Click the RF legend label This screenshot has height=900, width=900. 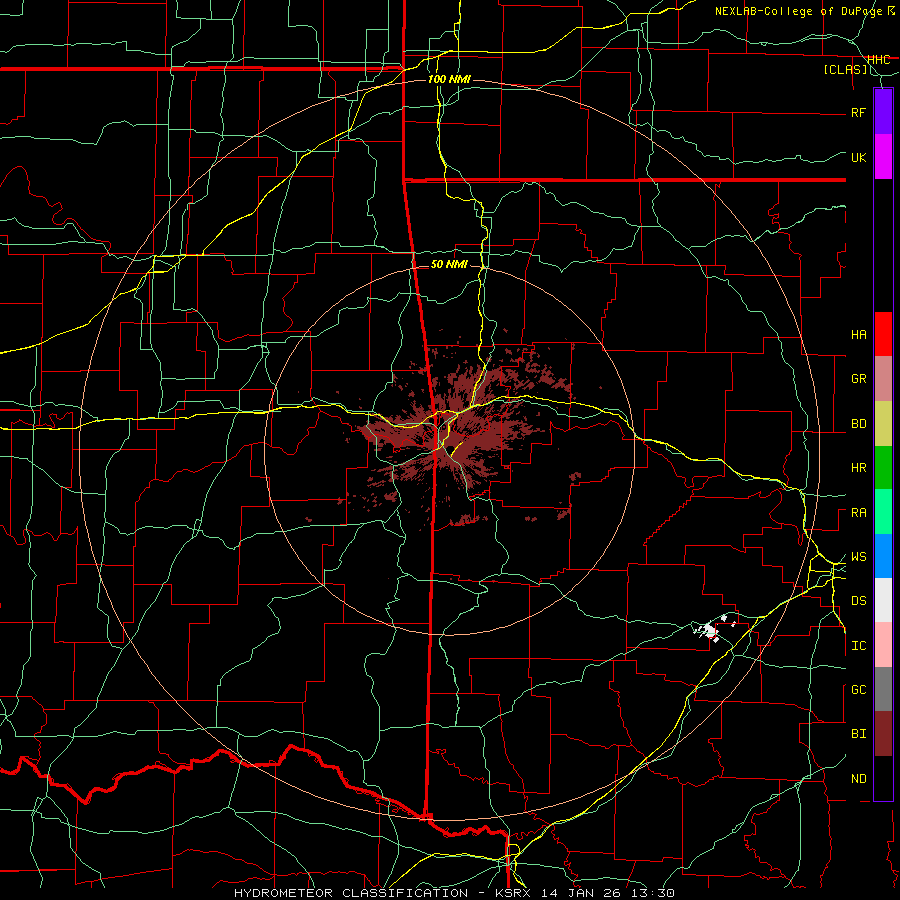pyautogui.click(x=858, y=112)
